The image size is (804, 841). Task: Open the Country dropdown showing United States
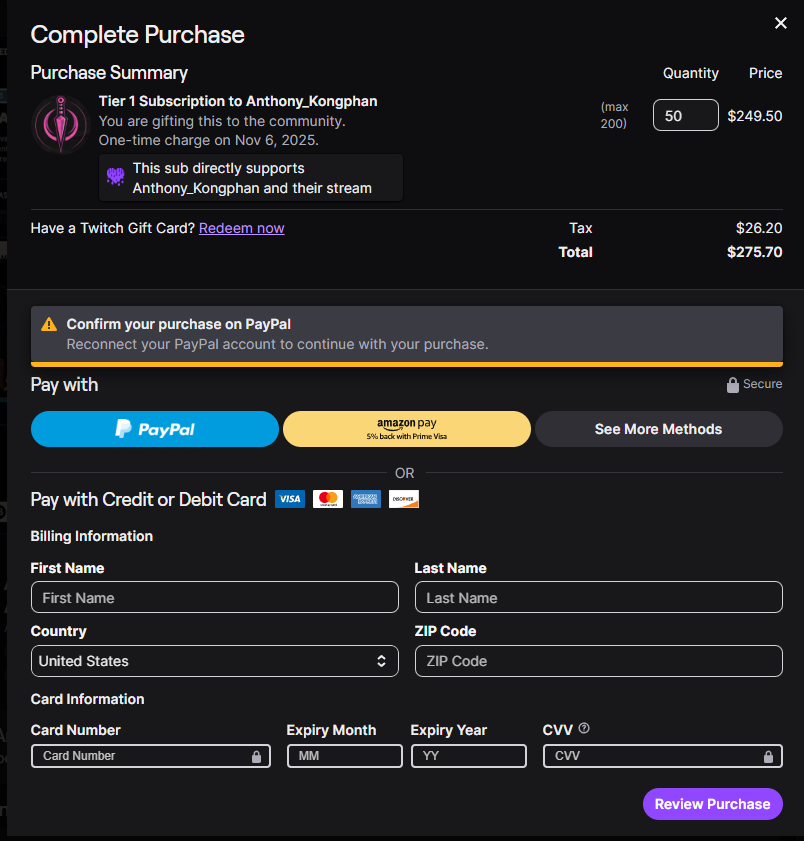[x=215, y=661]
